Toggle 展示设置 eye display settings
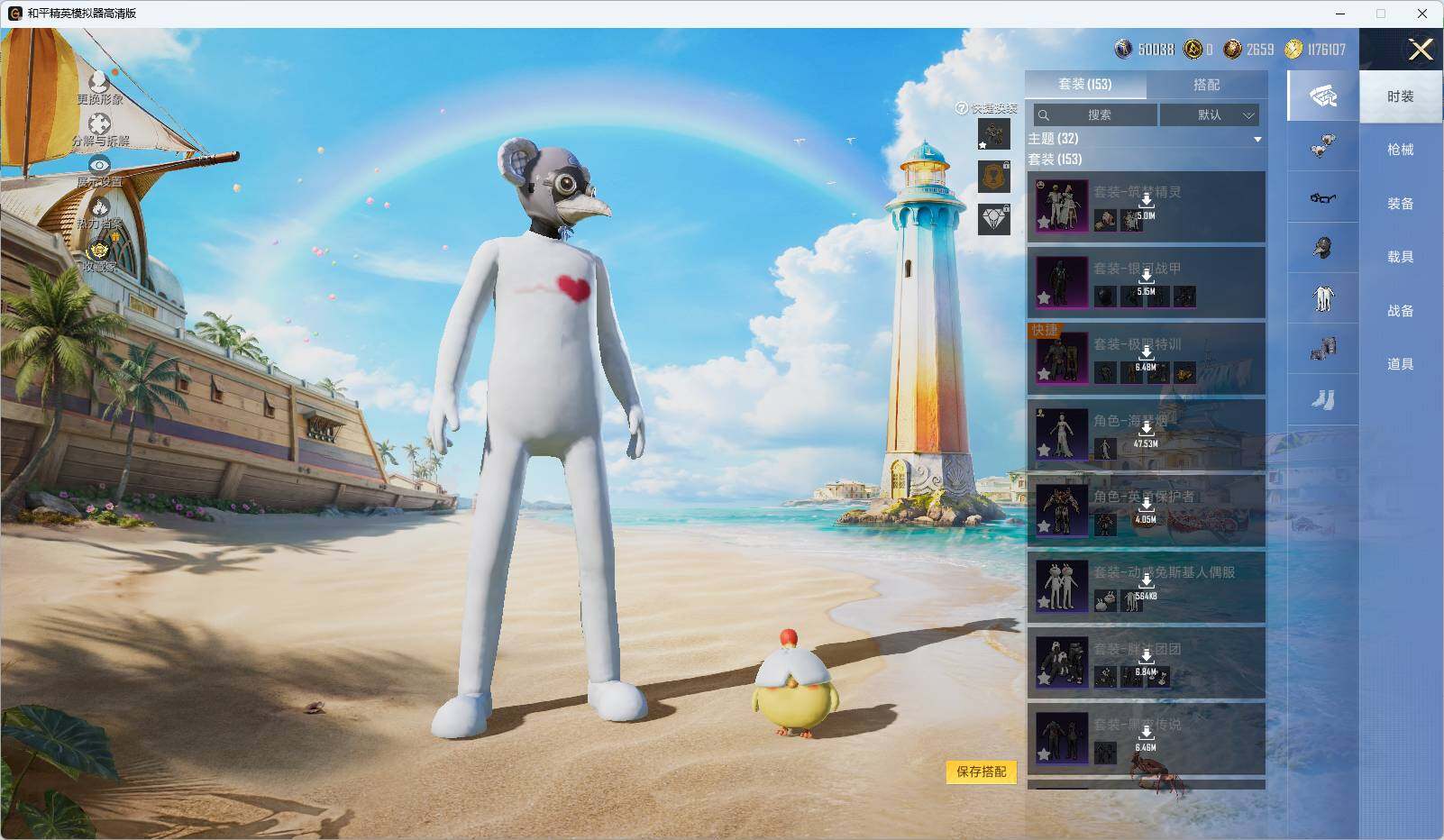This screenshot has height=840, width=1444. click(99, 166)
